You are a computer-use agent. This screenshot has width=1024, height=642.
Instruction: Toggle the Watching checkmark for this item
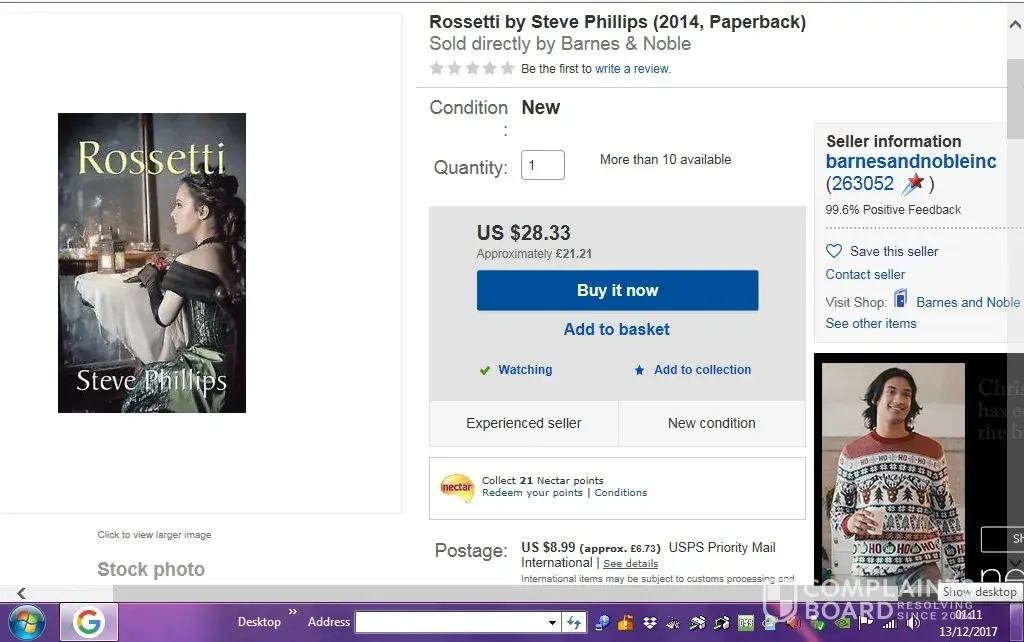pyautogui.click(x=485, y=370)
